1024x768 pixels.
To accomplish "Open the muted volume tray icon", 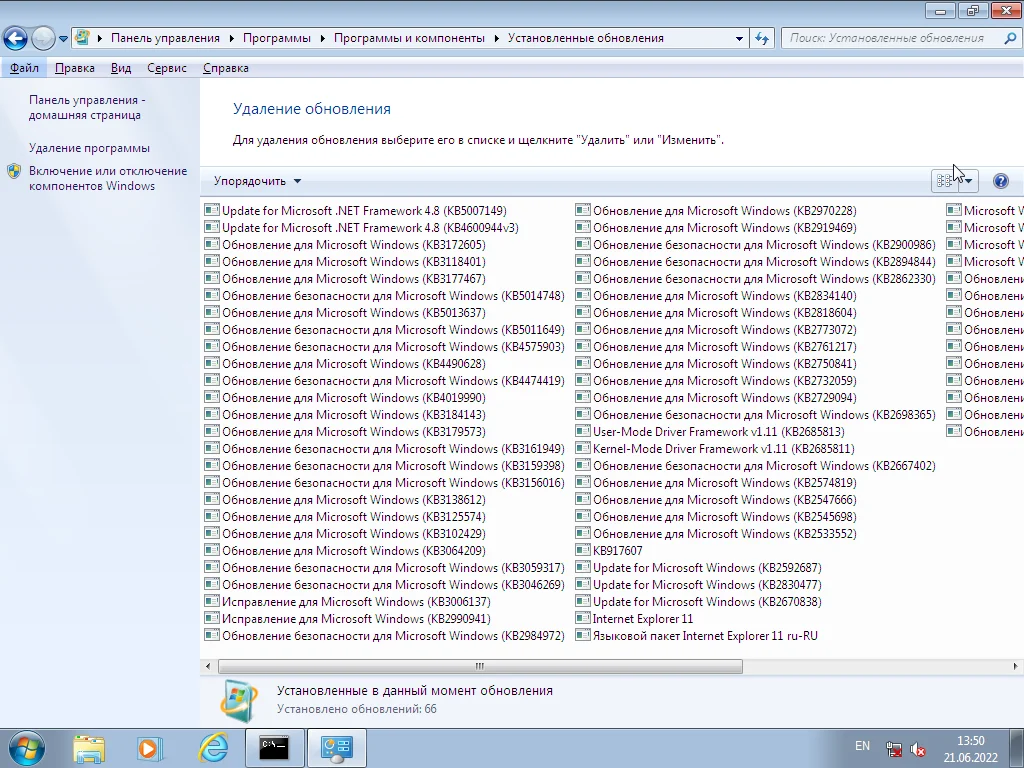I will point(918,748).
